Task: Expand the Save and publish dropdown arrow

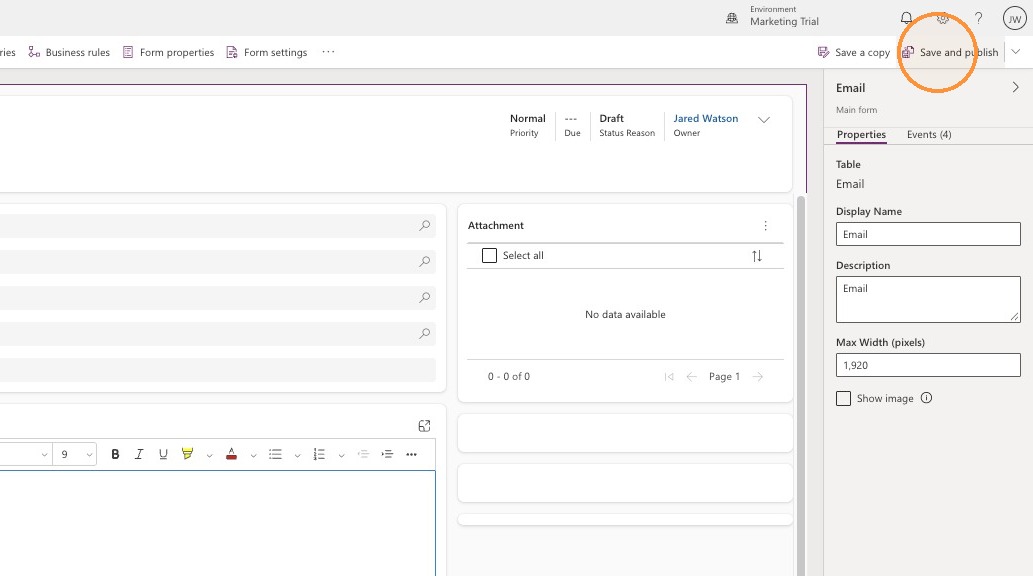Action: (x=1016, y=51)
